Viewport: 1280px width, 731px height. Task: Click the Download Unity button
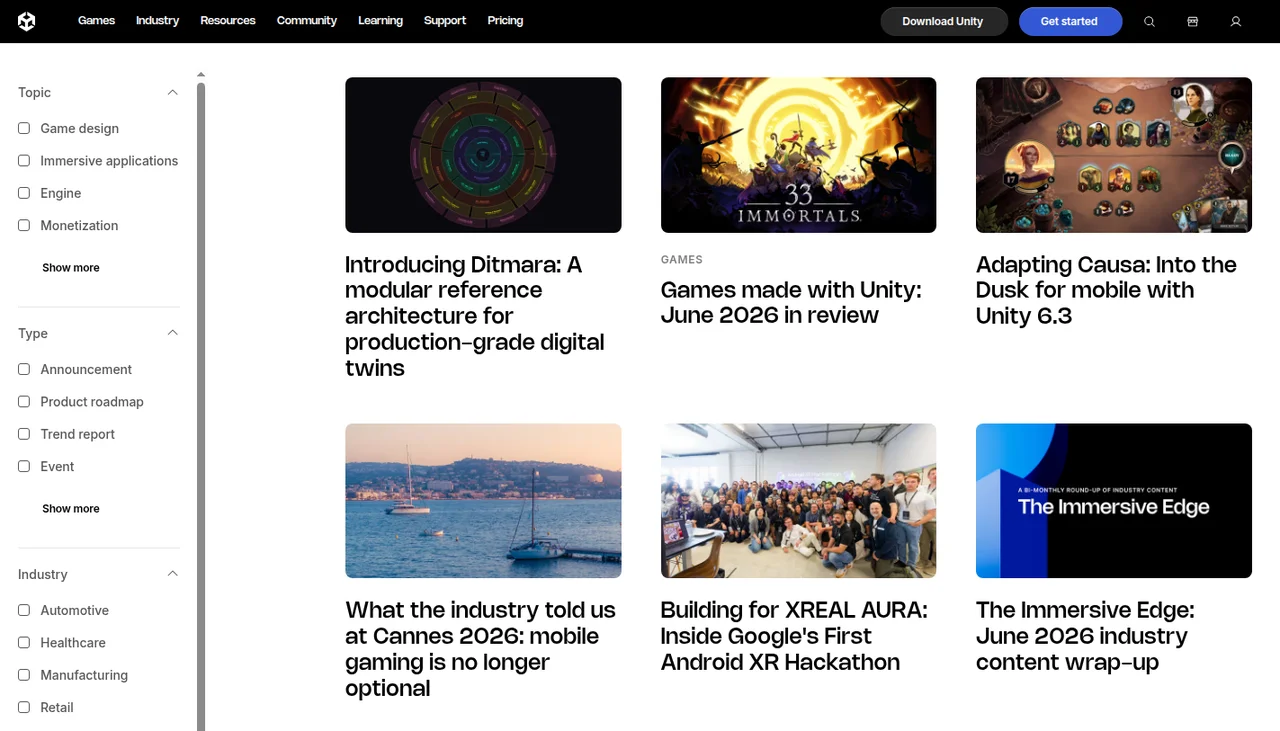[x=943, y=21]
